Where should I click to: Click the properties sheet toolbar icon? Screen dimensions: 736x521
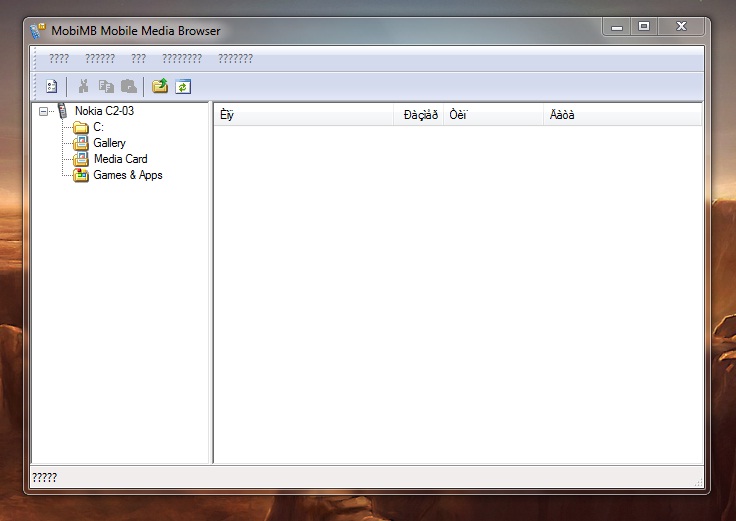tap(52, 86)
